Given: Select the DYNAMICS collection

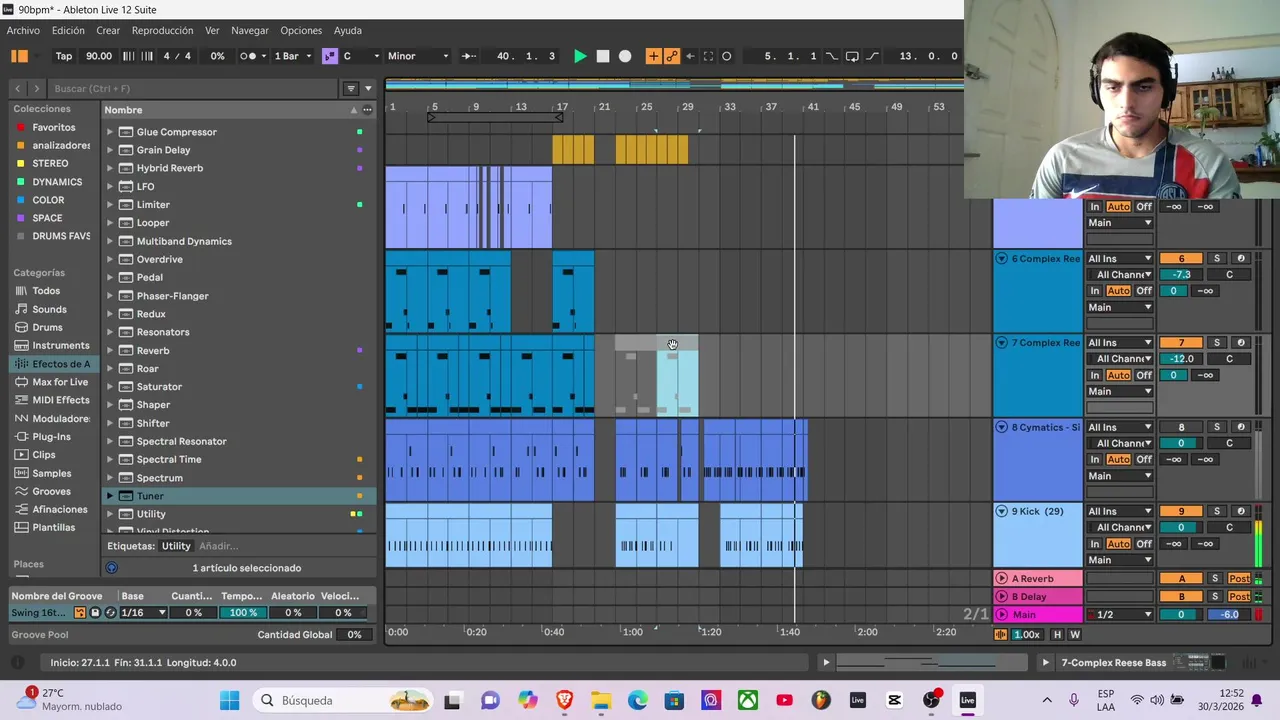Looking at the screenshot, I should pos(57,182).
